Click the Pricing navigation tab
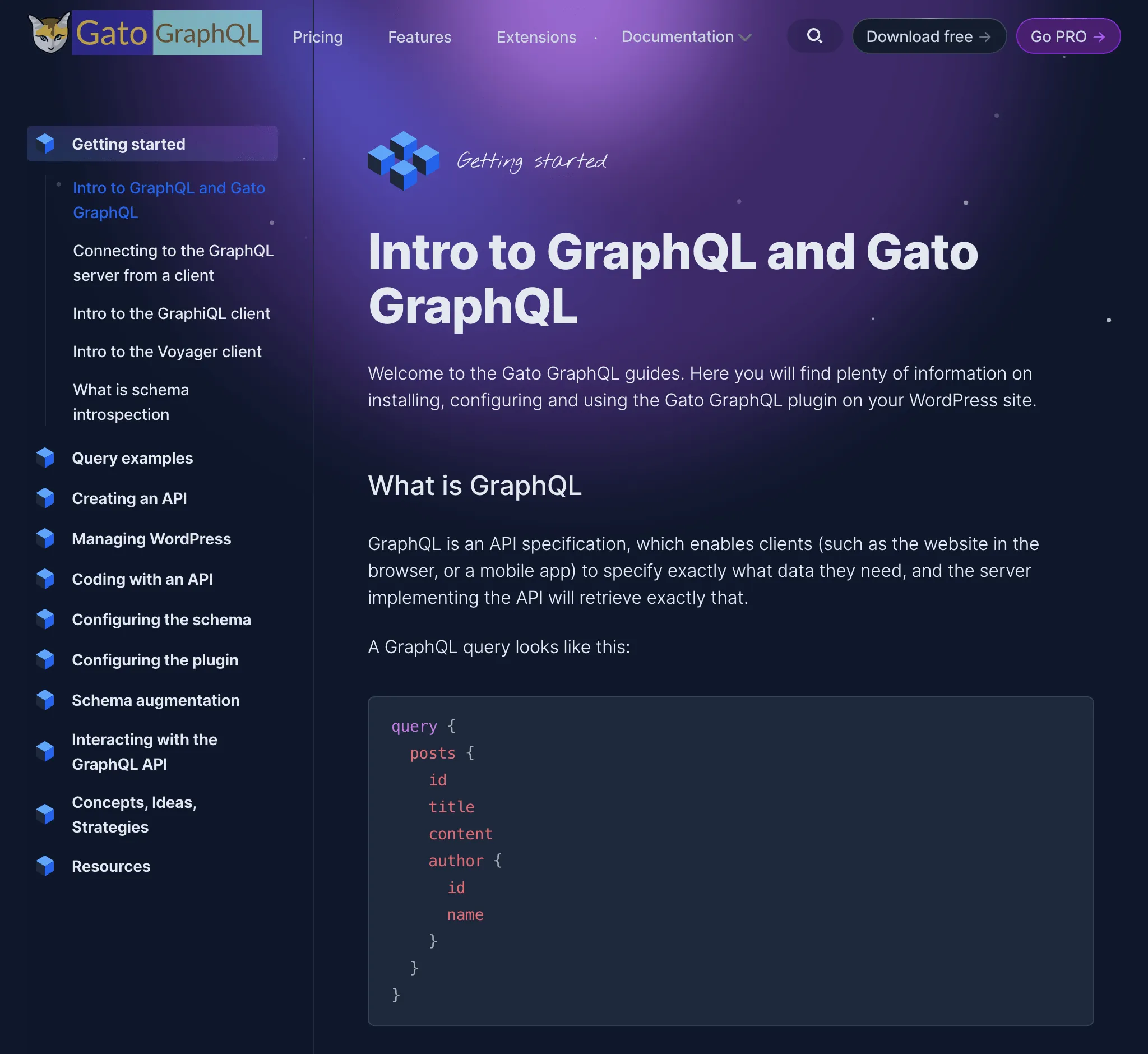The width and height of the screenshot is (1148, 1054). click(318, 37)
